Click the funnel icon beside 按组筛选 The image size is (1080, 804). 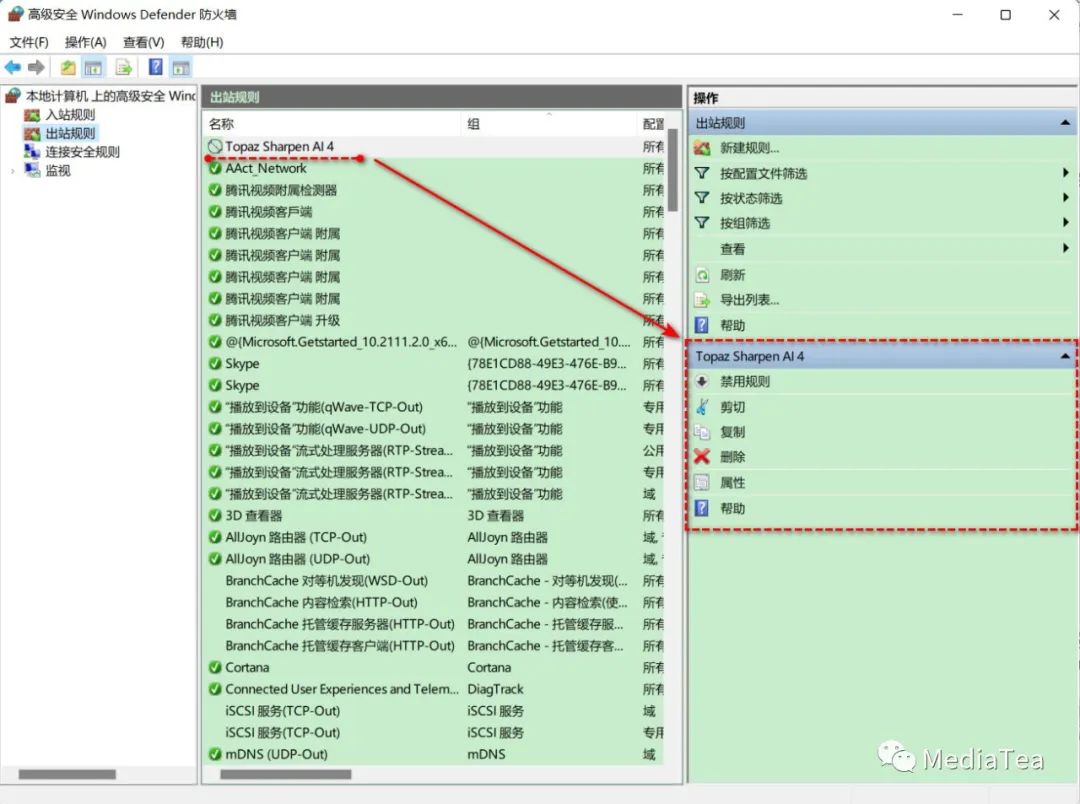coord(702,223)
